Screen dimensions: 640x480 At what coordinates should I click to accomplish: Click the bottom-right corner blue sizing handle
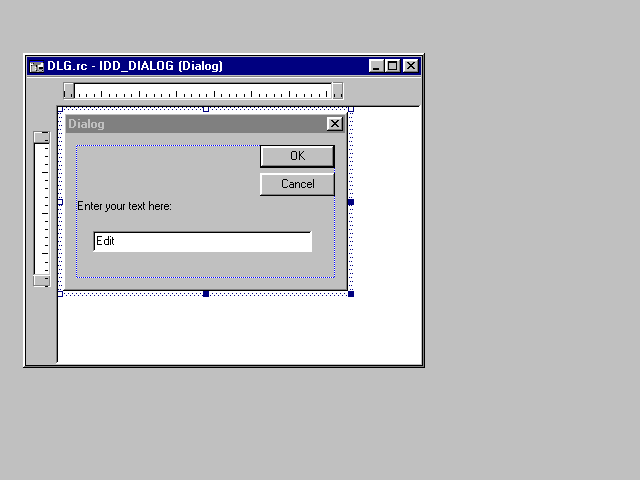(x=351, y=294)
